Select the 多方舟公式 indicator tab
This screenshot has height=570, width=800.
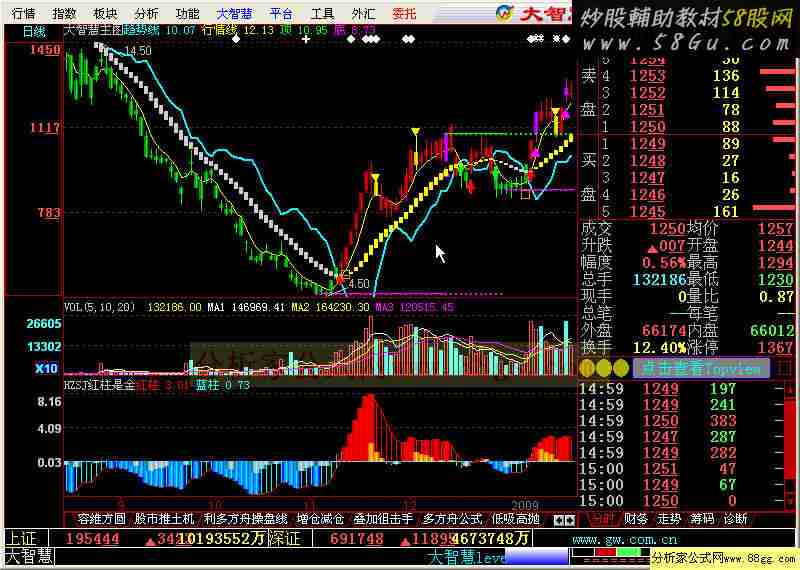tap(452, 519)
